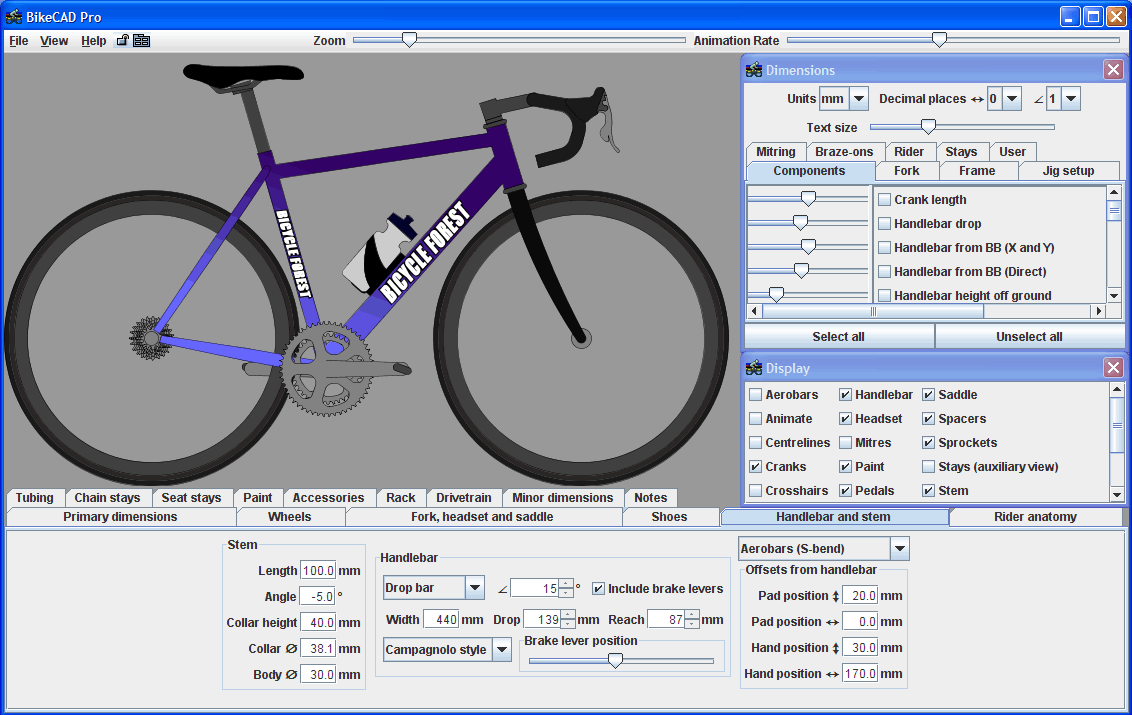
Task: Open the Units dropdown
Action: point(858,99)
